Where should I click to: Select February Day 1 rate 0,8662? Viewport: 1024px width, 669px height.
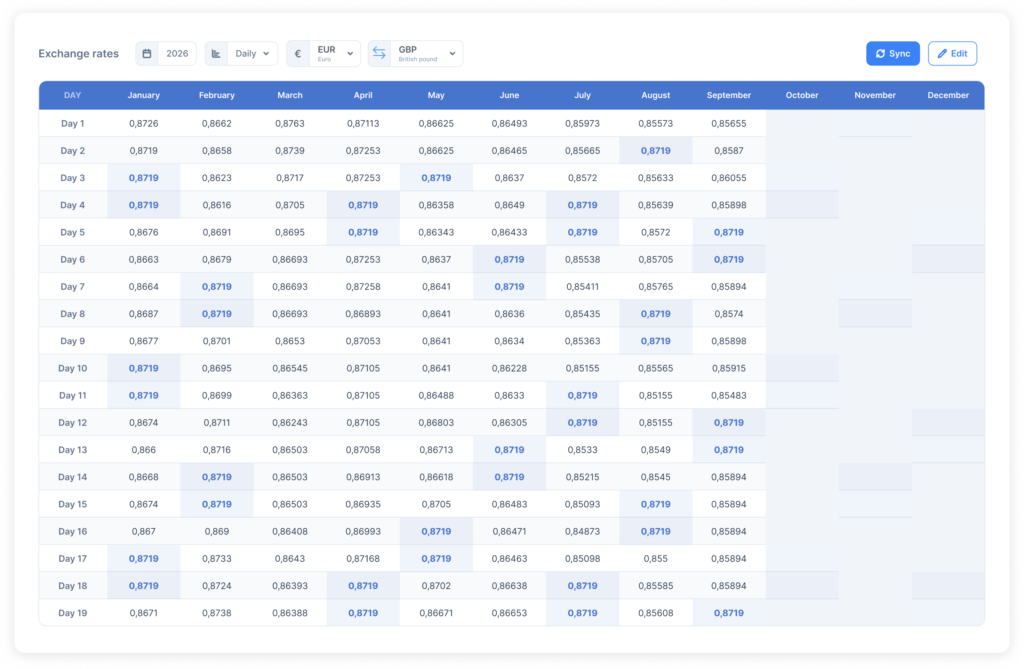click(x=217, y=123)
